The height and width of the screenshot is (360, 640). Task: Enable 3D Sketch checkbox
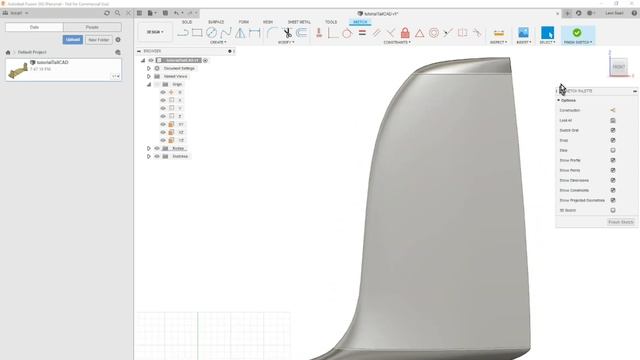pos(613,210)
